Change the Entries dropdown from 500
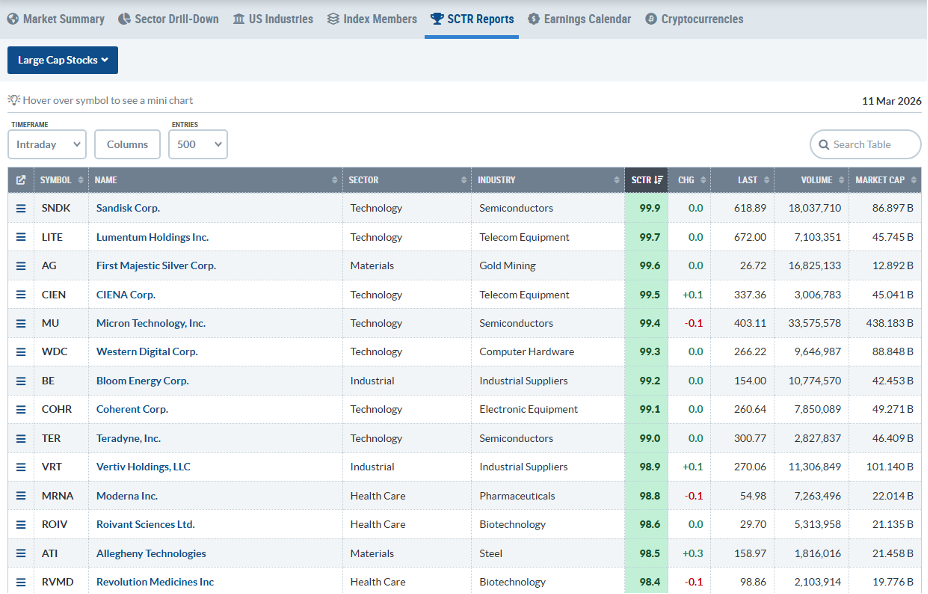Image resolution: width=928 pixels, height=594 pixels. tap(197, 144)
